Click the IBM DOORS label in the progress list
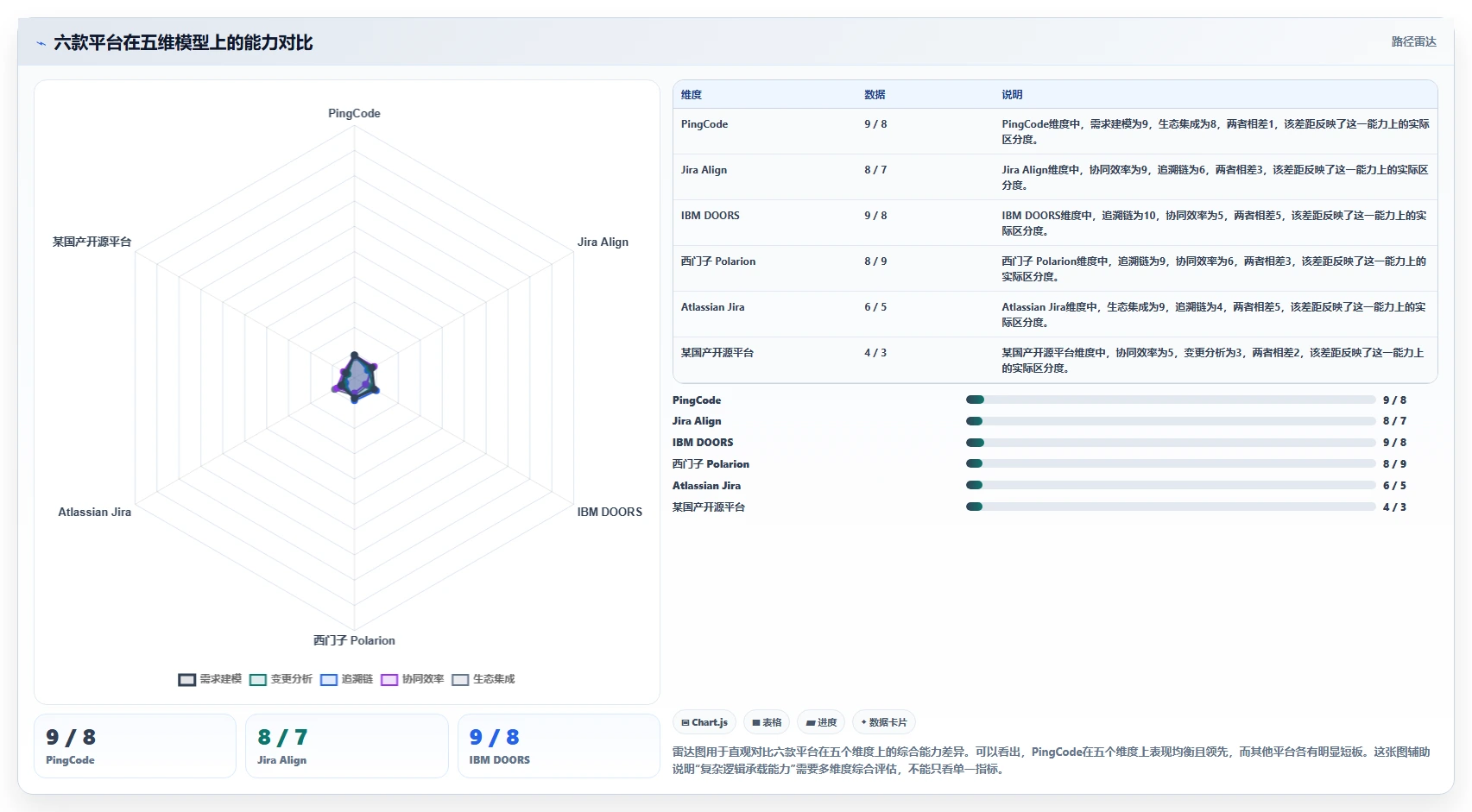 703,443
